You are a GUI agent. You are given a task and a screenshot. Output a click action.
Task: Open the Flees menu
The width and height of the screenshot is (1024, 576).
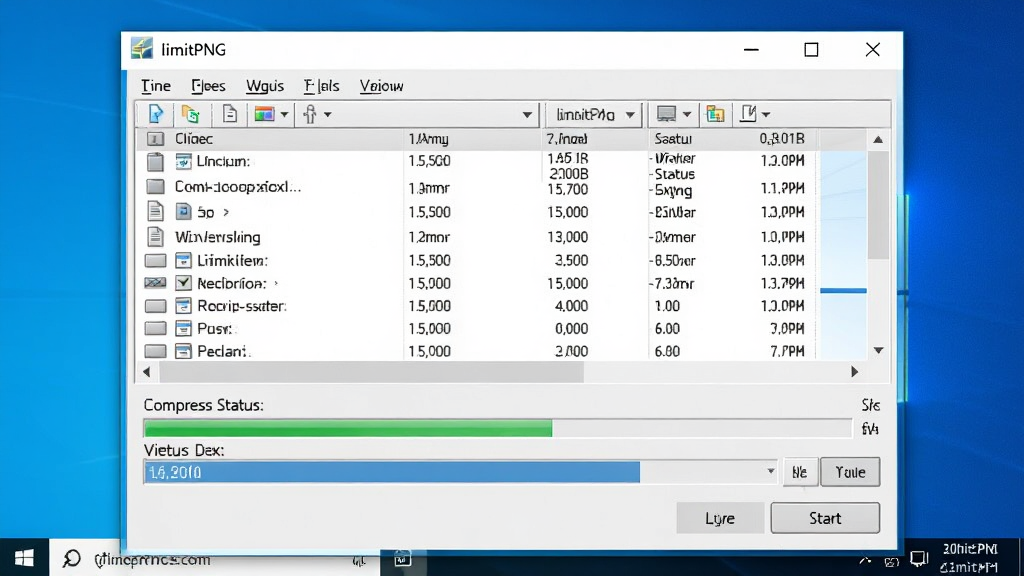[x=208, y=86]
